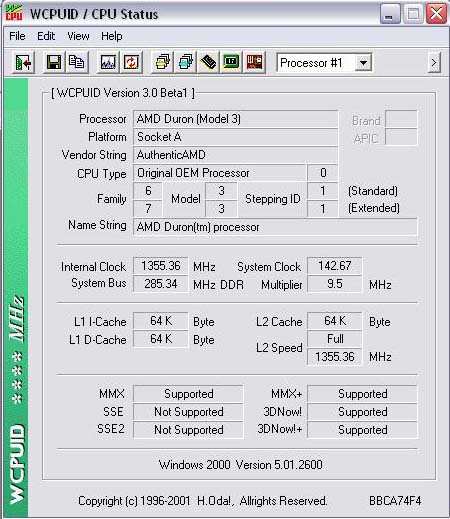Screen dimensions: 450x519
Task: Click the Internal Clock value field
Action: (161, 266)
